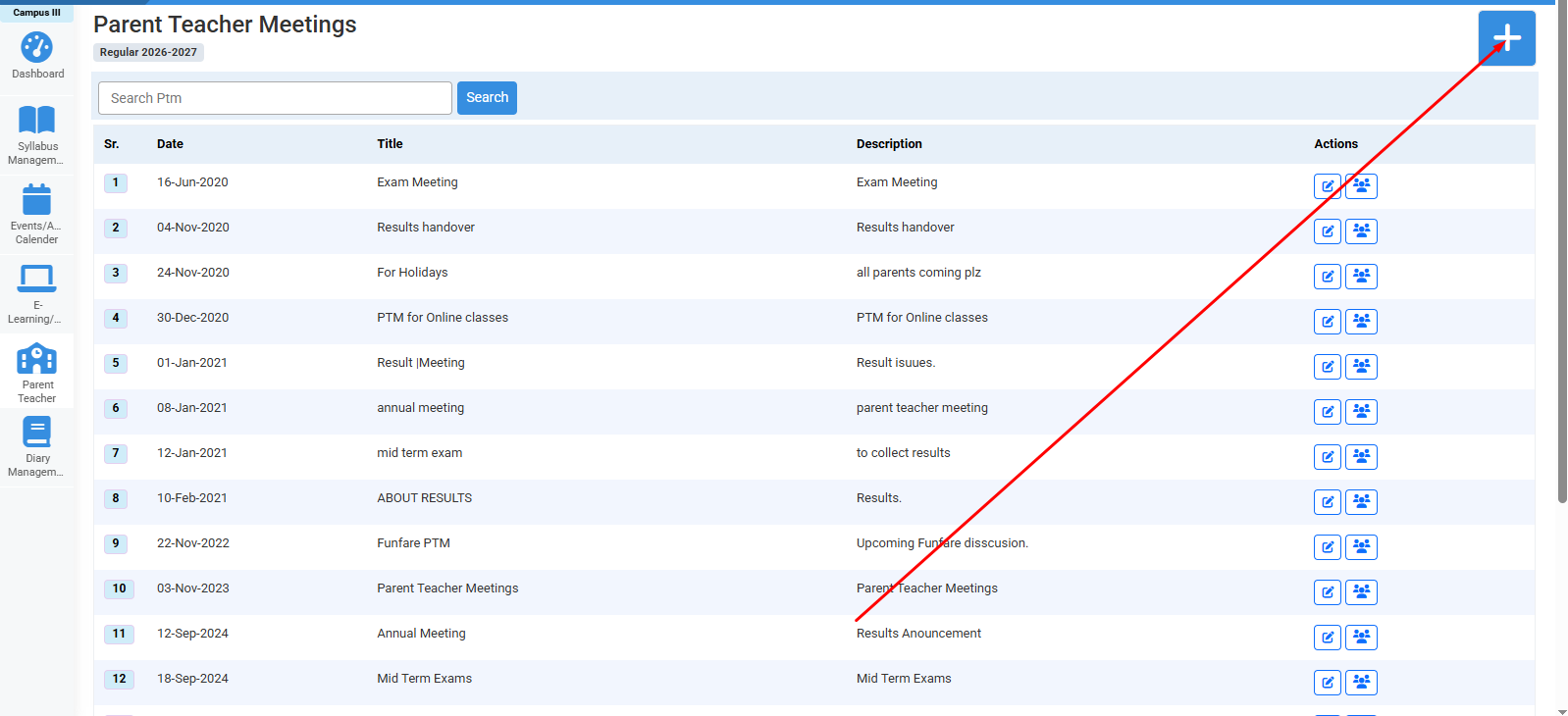
Task: Click the Date column header
Action: coord(170,144)
